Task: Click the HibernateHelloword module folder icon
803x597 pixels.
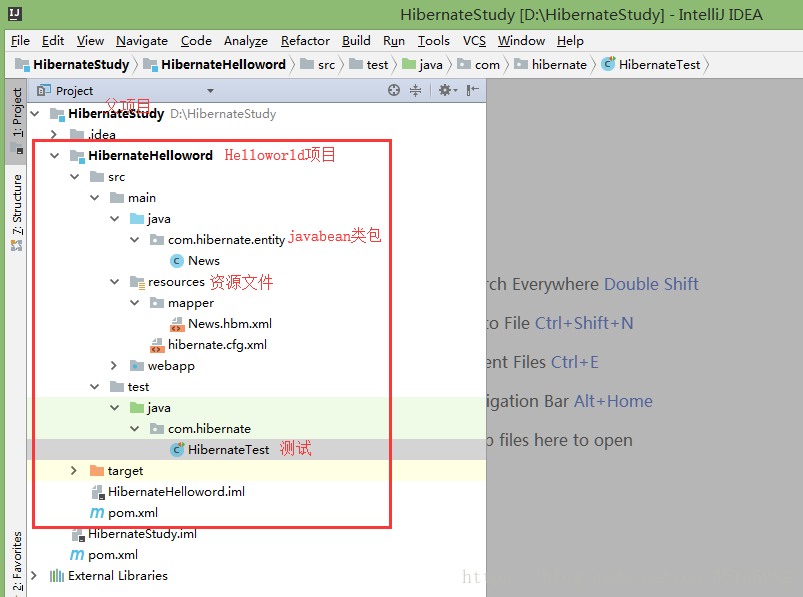Action: click(x=77, y=156)
